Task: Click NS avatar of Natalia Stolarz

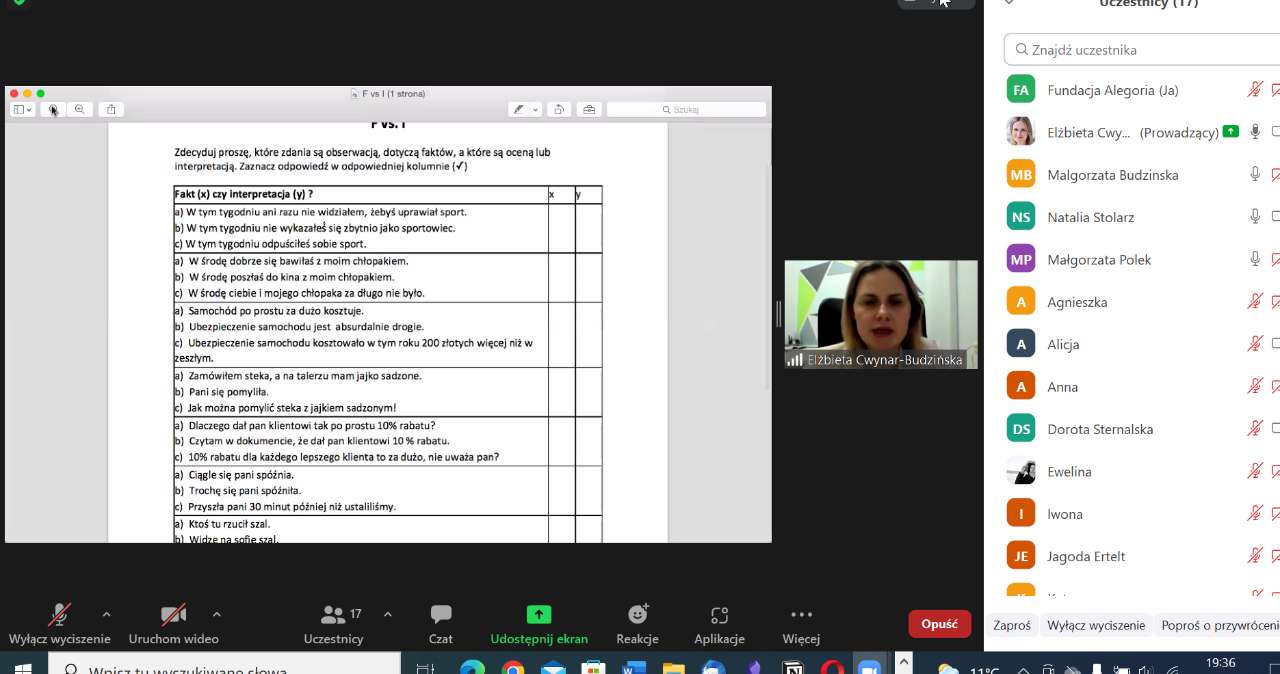Action: point(1021,217)
